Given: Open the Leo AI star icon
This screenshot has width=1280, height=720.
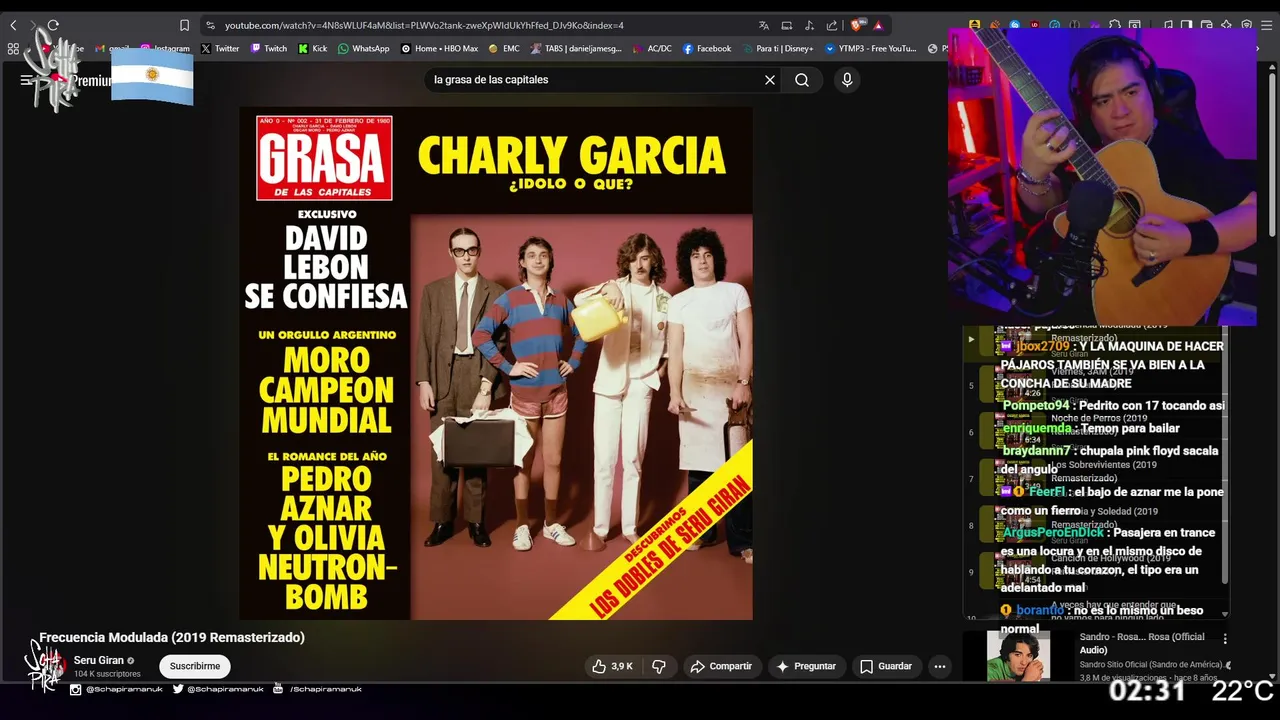Looking at the screenshot, I should tap(1226, 25).
